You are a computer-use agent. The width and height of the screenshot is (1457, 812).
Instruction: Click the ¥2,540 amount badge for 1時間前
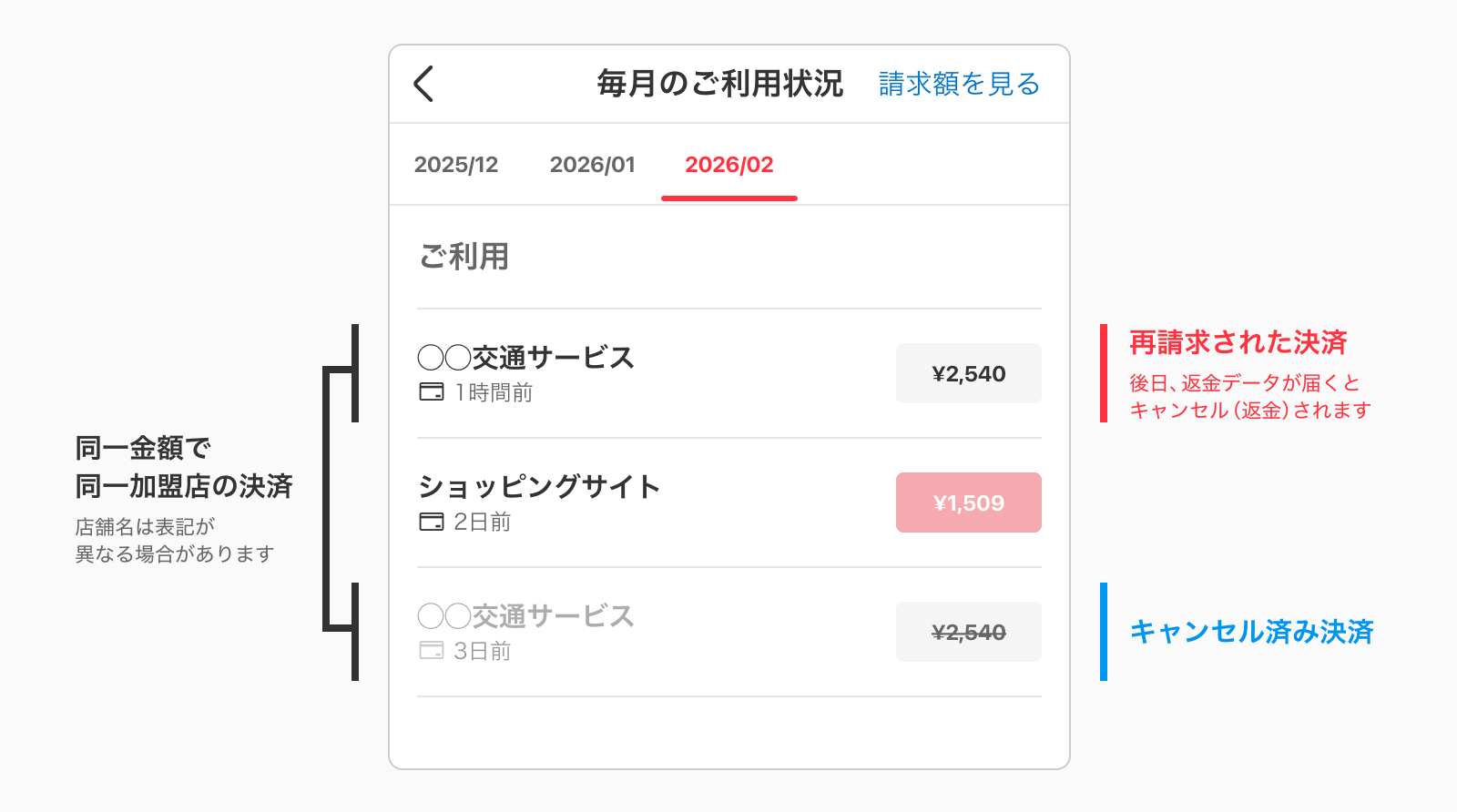[968, 373]
